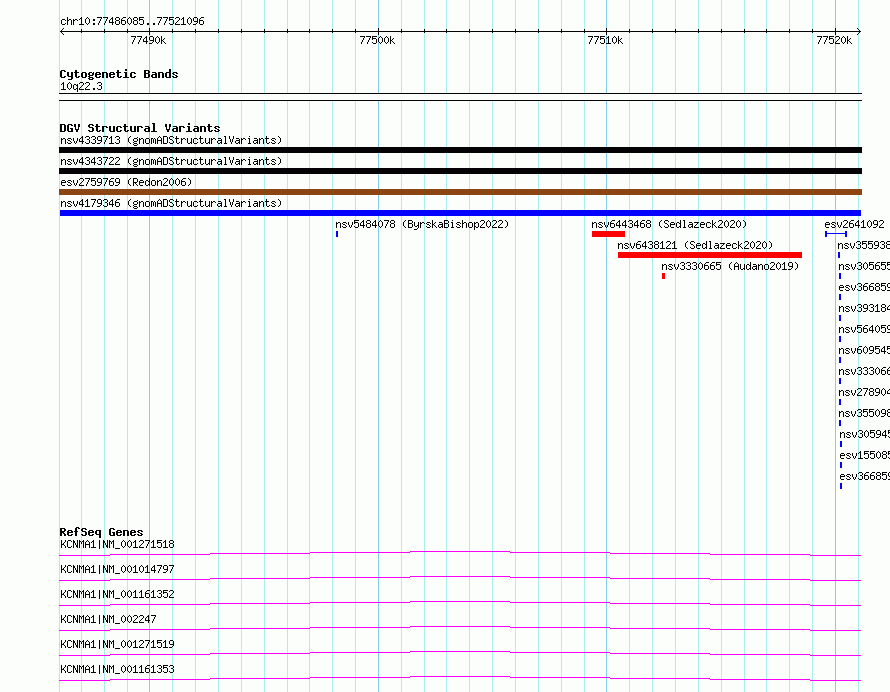
Task: Select the truncated nsv564059 variant label
Action: pyautogui.click(x=864, y=329)
